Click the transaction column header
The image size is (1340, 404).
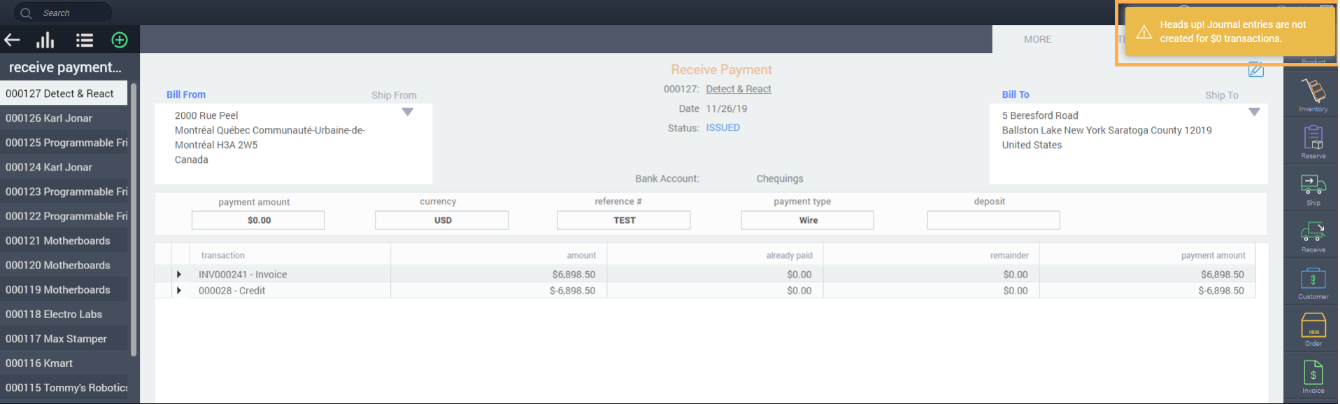pos(223,255)
